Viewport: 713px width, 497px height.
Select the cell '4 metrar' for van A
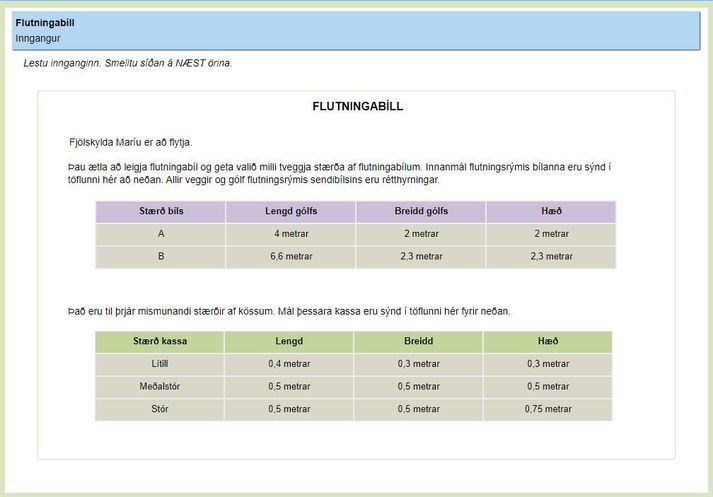coord(291,234)
